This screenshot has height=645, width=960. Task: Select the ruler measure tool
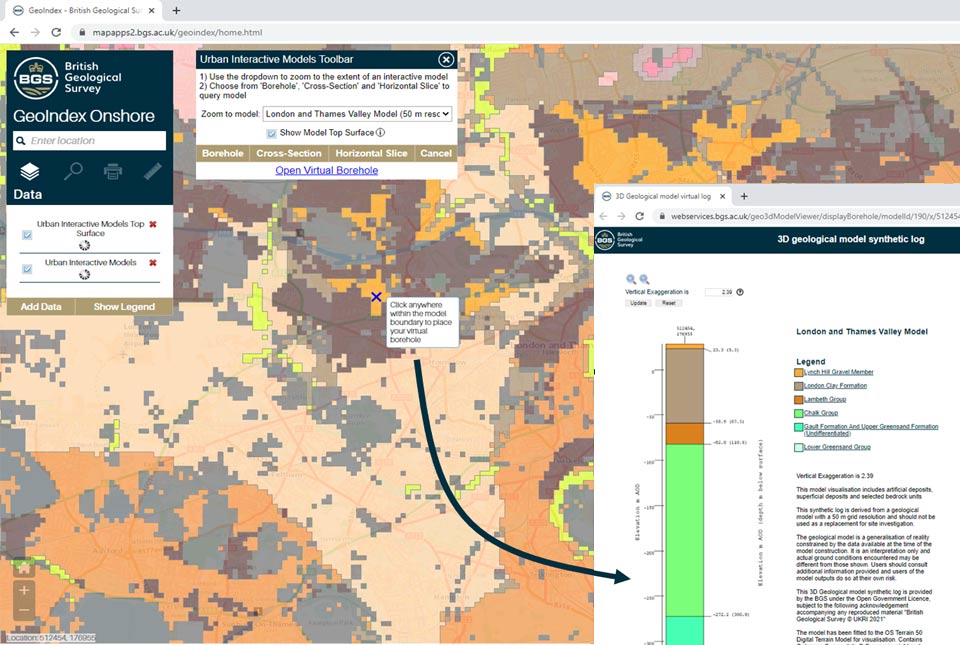click(x=152, y=171)
